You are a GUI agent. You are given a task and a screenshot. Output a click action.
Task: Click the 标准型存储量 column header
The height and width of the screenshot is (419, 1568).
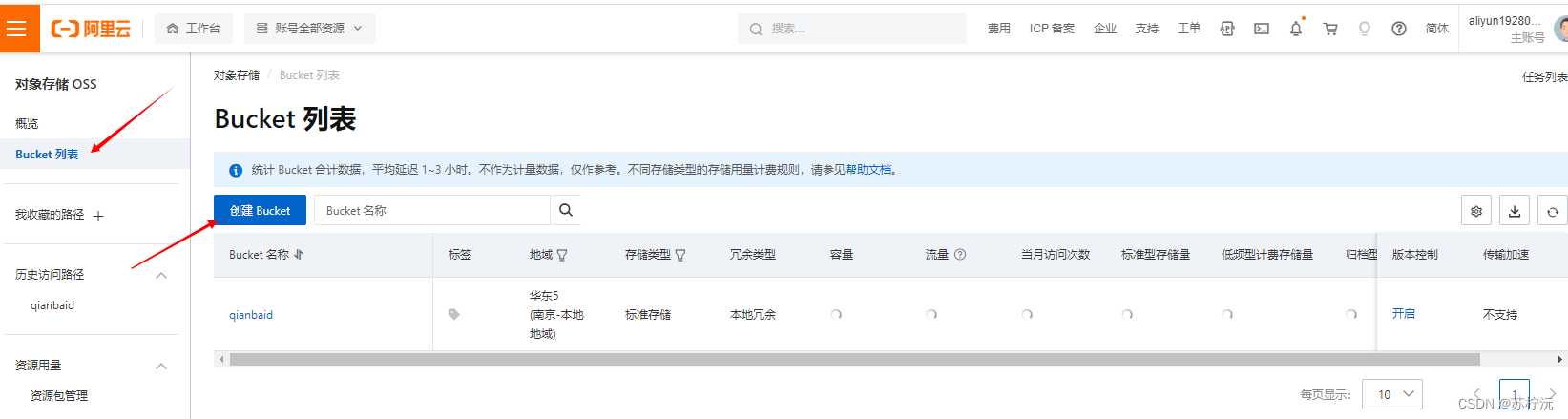pyautogui.click(x=1156, y=255)
